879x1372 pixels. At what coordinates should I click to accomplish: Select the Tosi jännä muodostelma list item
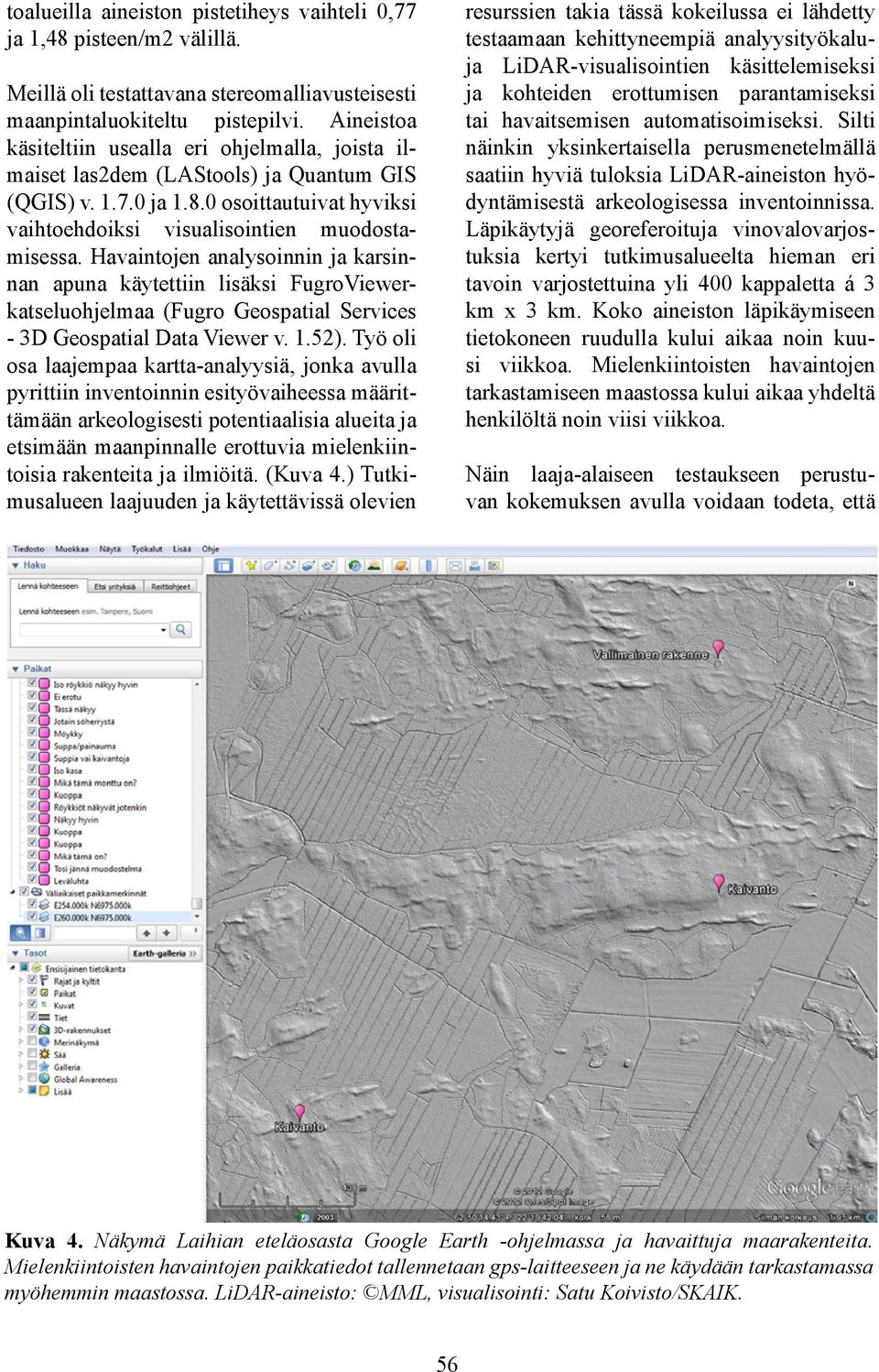(x=97, y=868)
